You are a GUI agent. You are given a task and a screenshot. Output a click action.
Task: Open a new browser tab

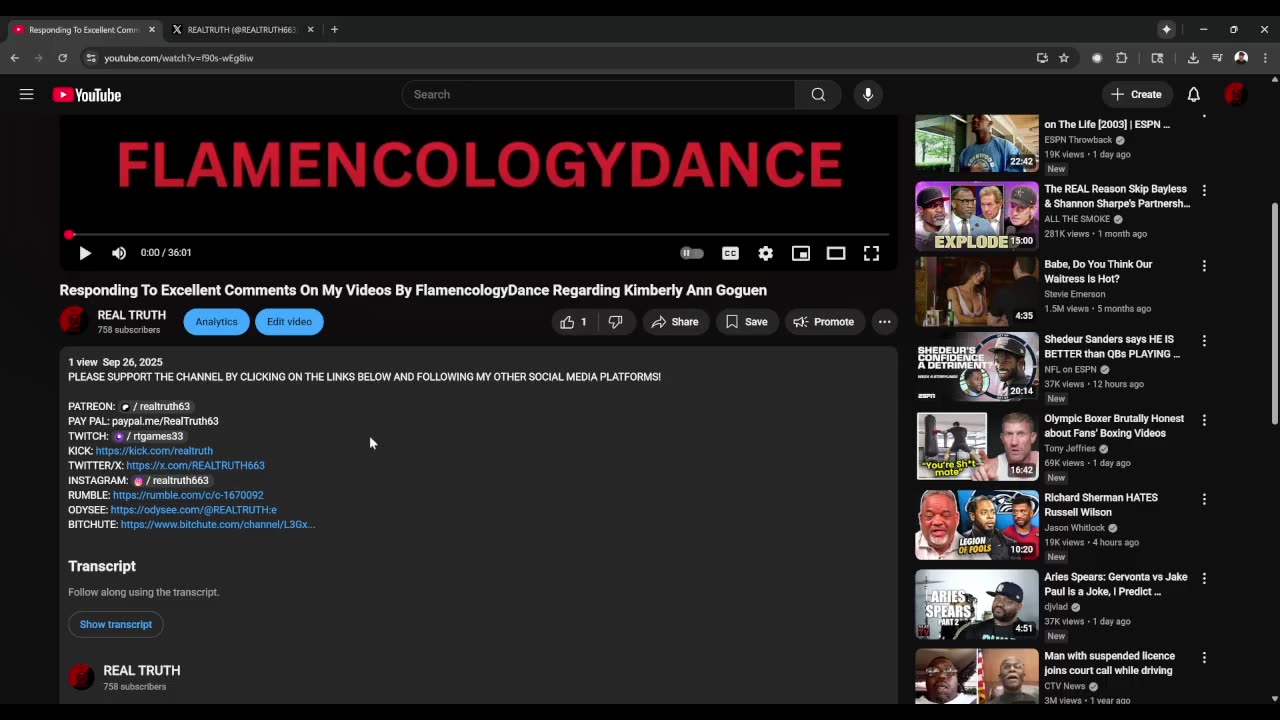pyautogui.click(x=334, y=30)
